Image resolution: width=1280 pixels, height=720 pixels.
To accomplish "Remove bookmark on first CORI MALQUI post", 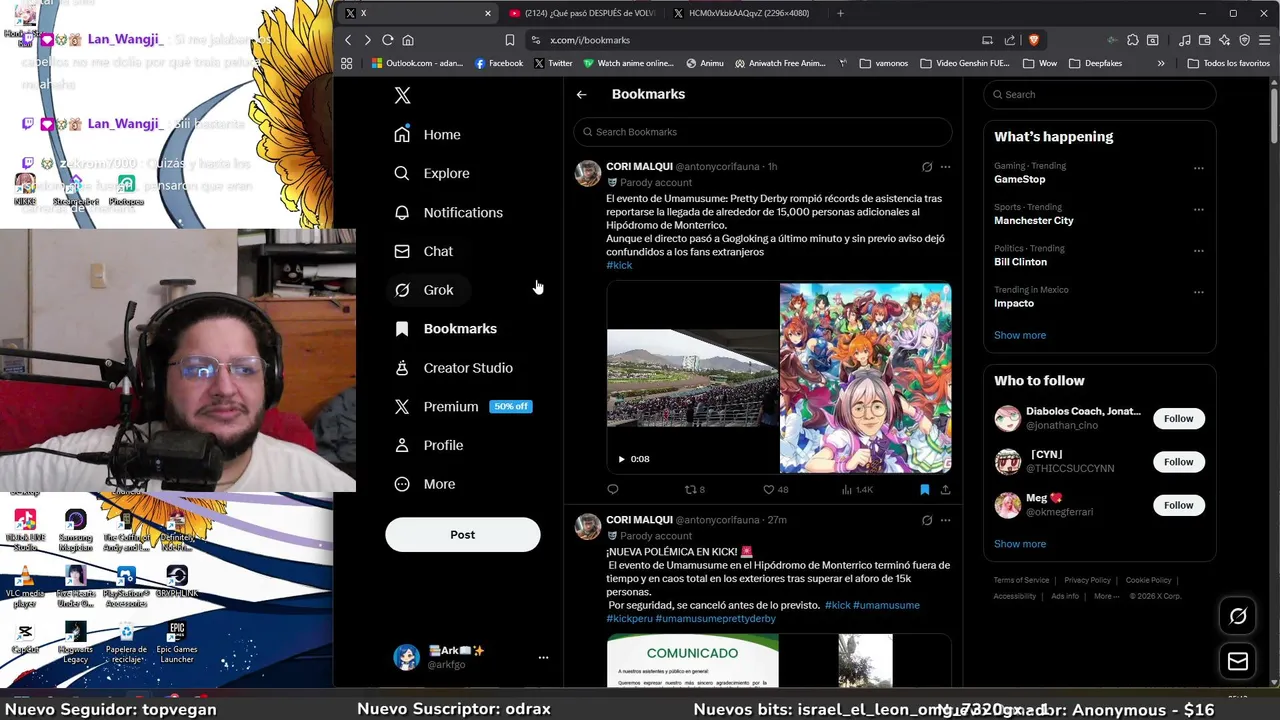I will pyautogui.click(x=925, y=489).
